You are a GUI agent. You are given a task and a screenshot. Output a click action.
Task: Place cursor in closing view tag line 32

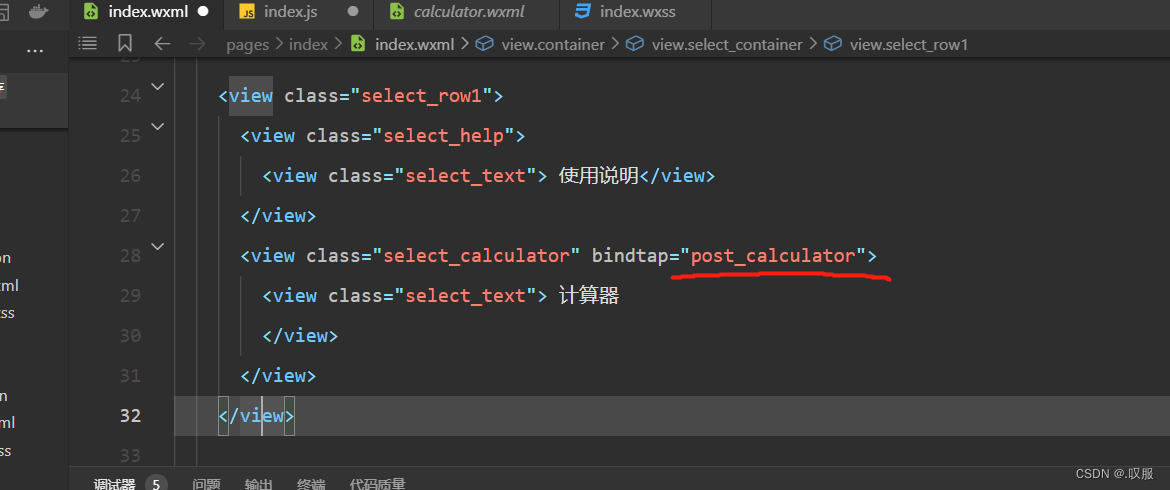coord(257,415)
